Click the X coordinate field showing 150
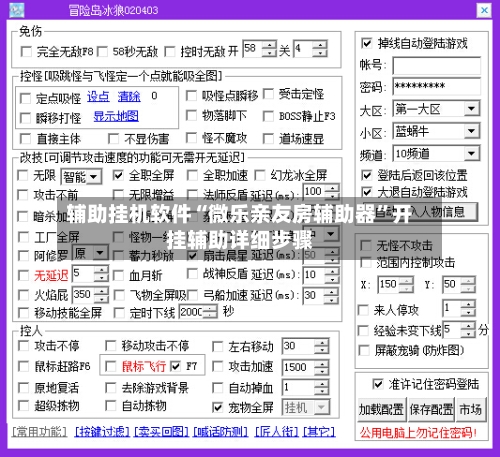 pos(388,284)
